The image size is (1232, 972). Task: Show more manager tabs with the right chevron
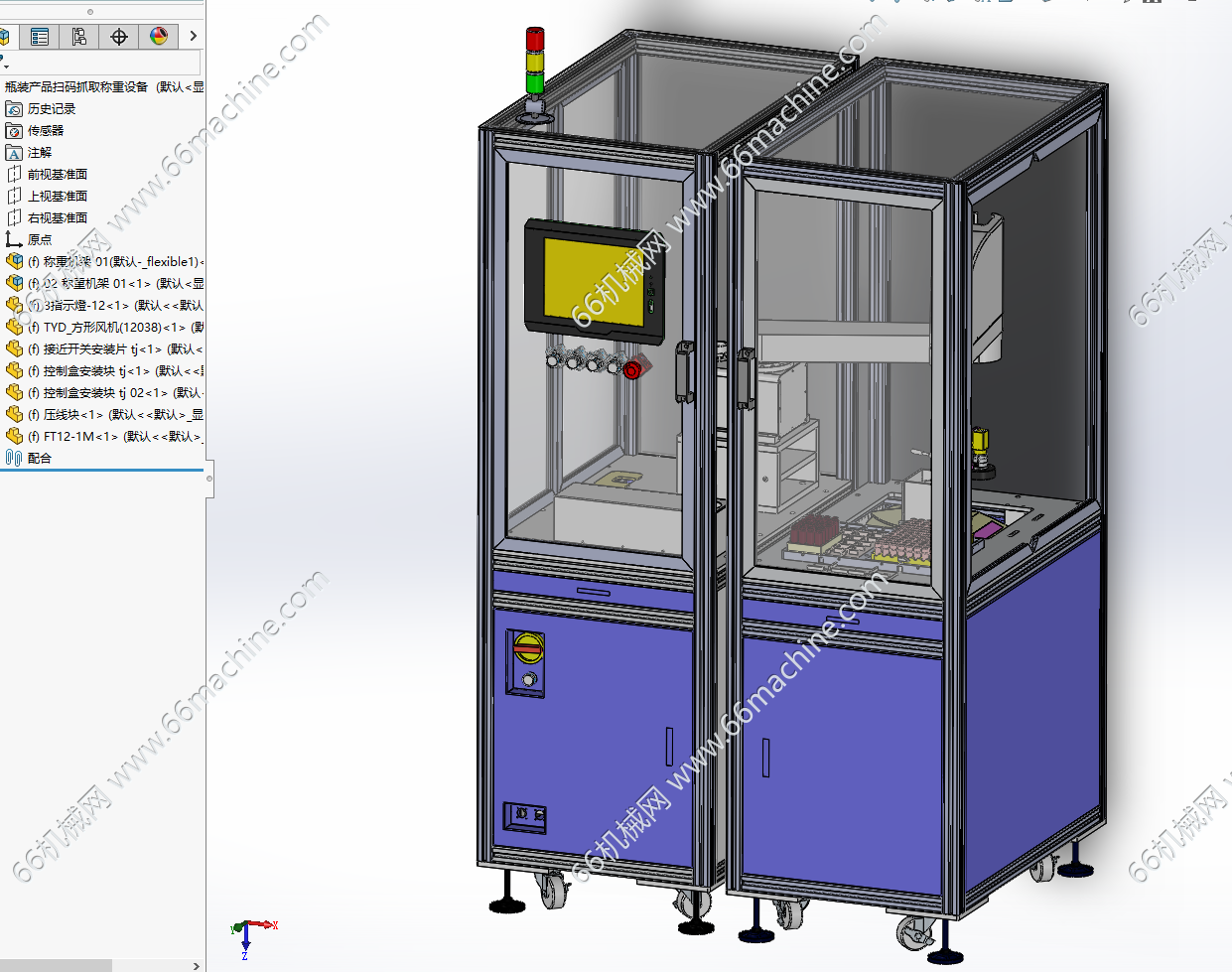[x=193, y=37]
